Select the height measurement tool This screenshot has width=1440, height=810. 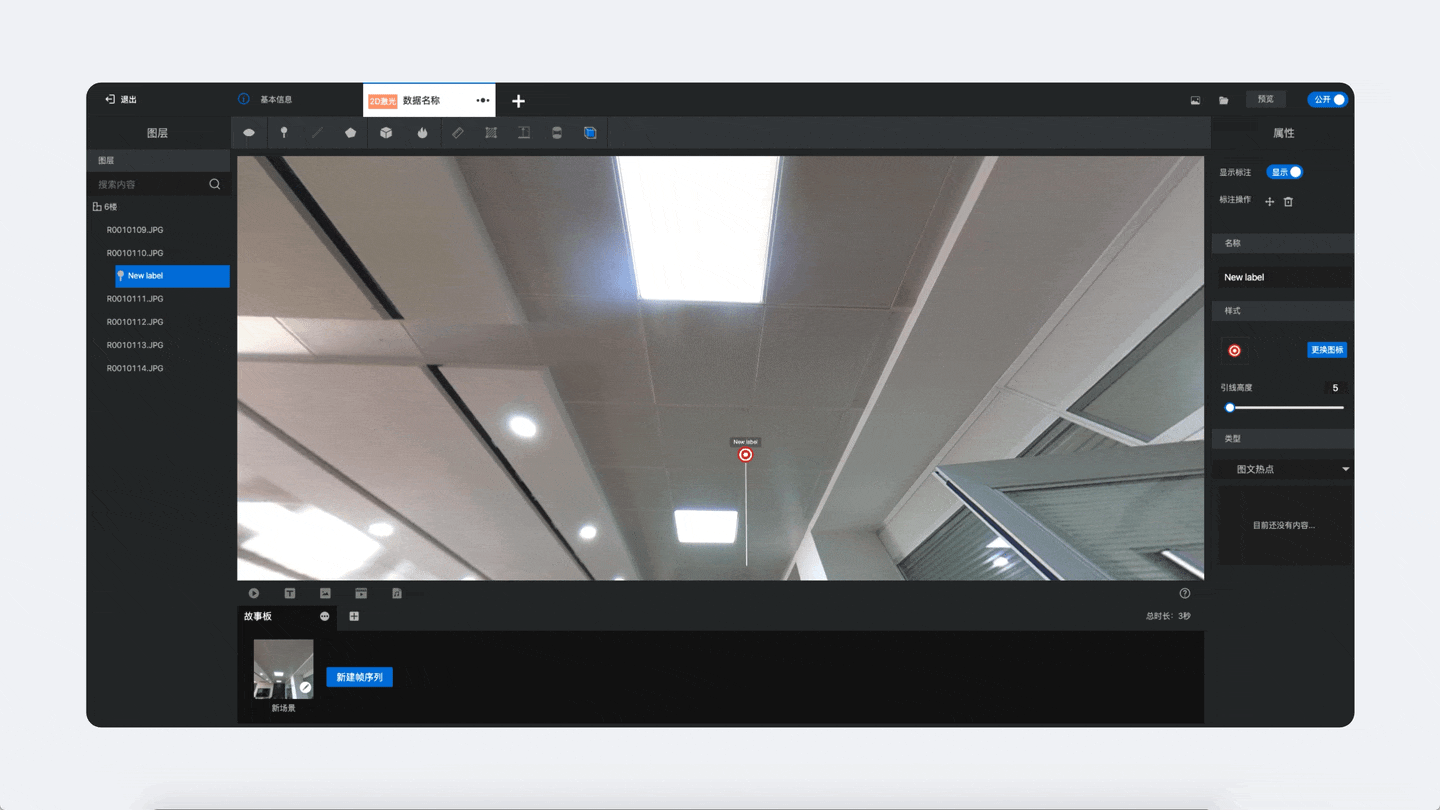(524, 133)
